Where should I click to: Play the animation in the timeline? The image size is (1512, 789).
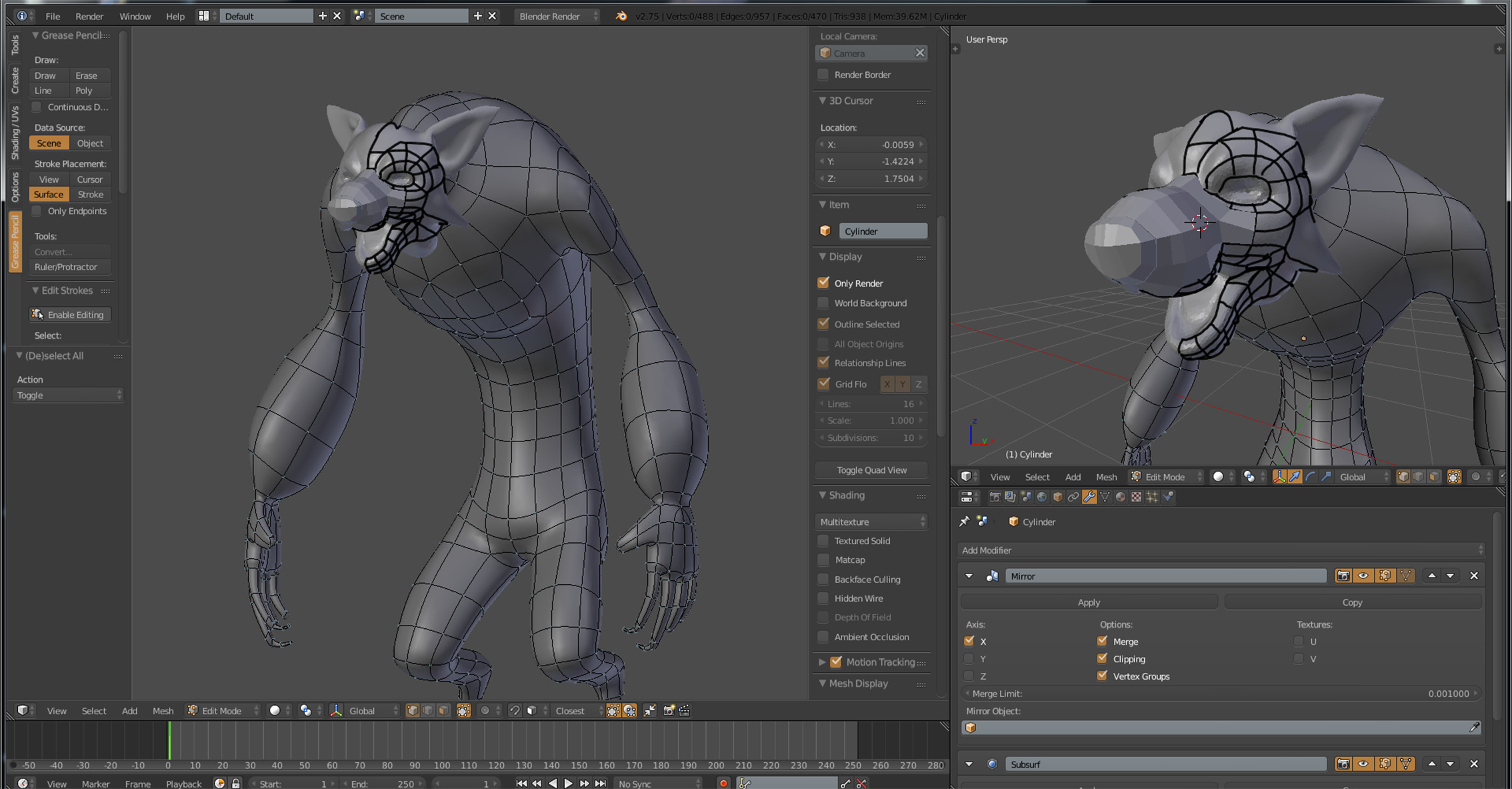point(569,784)
